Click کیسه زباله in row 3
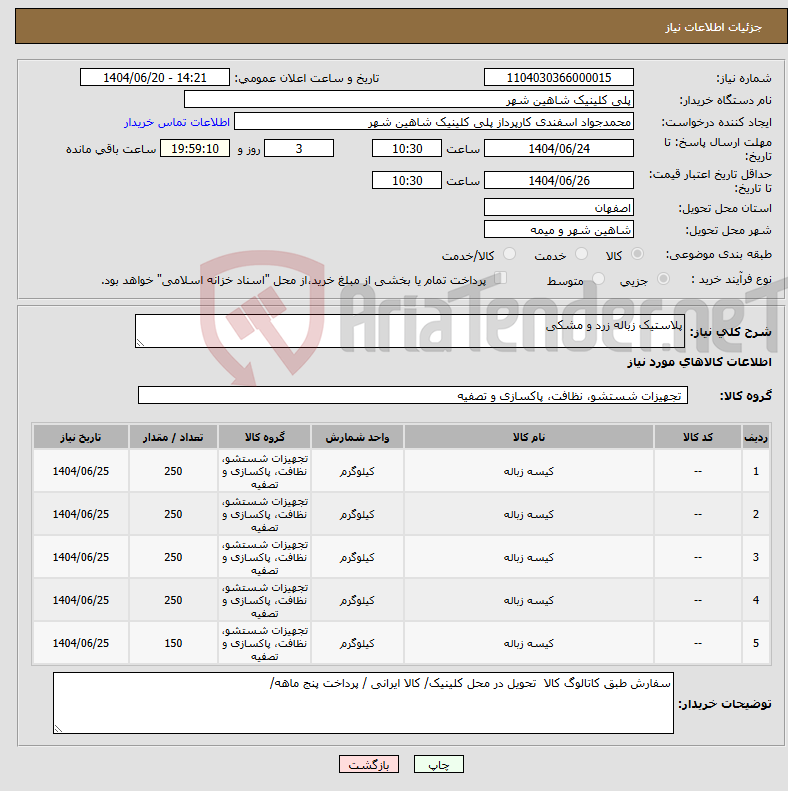788x791 pixels. click(529, 557)
